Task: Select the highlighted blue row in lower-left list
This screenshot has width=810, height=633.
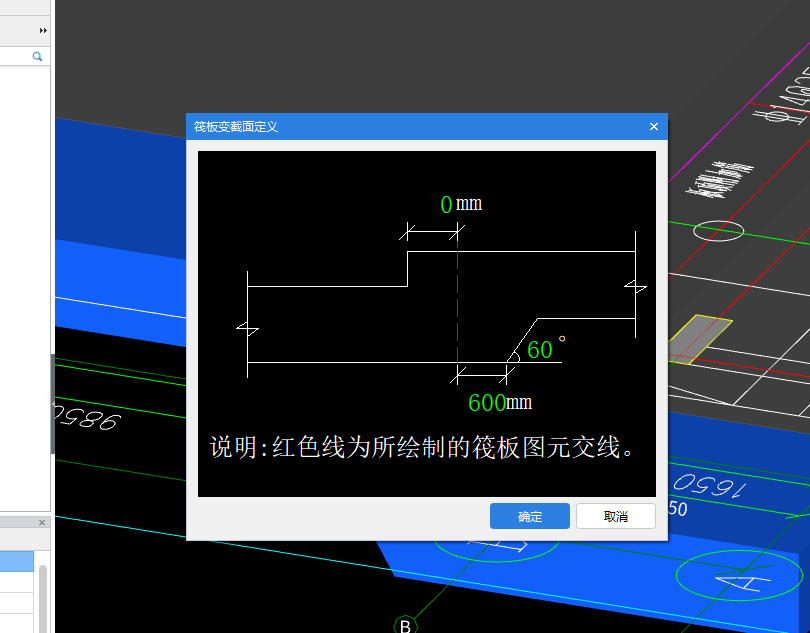Action: point(17,561)
